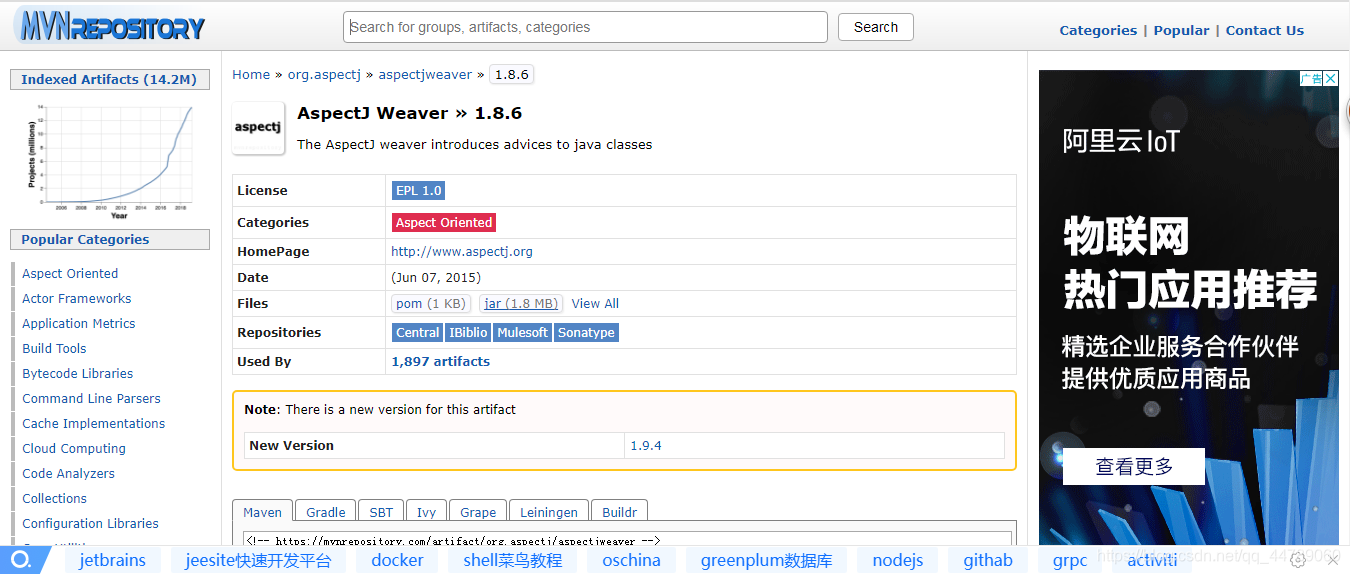The image size is (1350, 574).
Task: Click the Search button
Action: [x=876, y=27]
